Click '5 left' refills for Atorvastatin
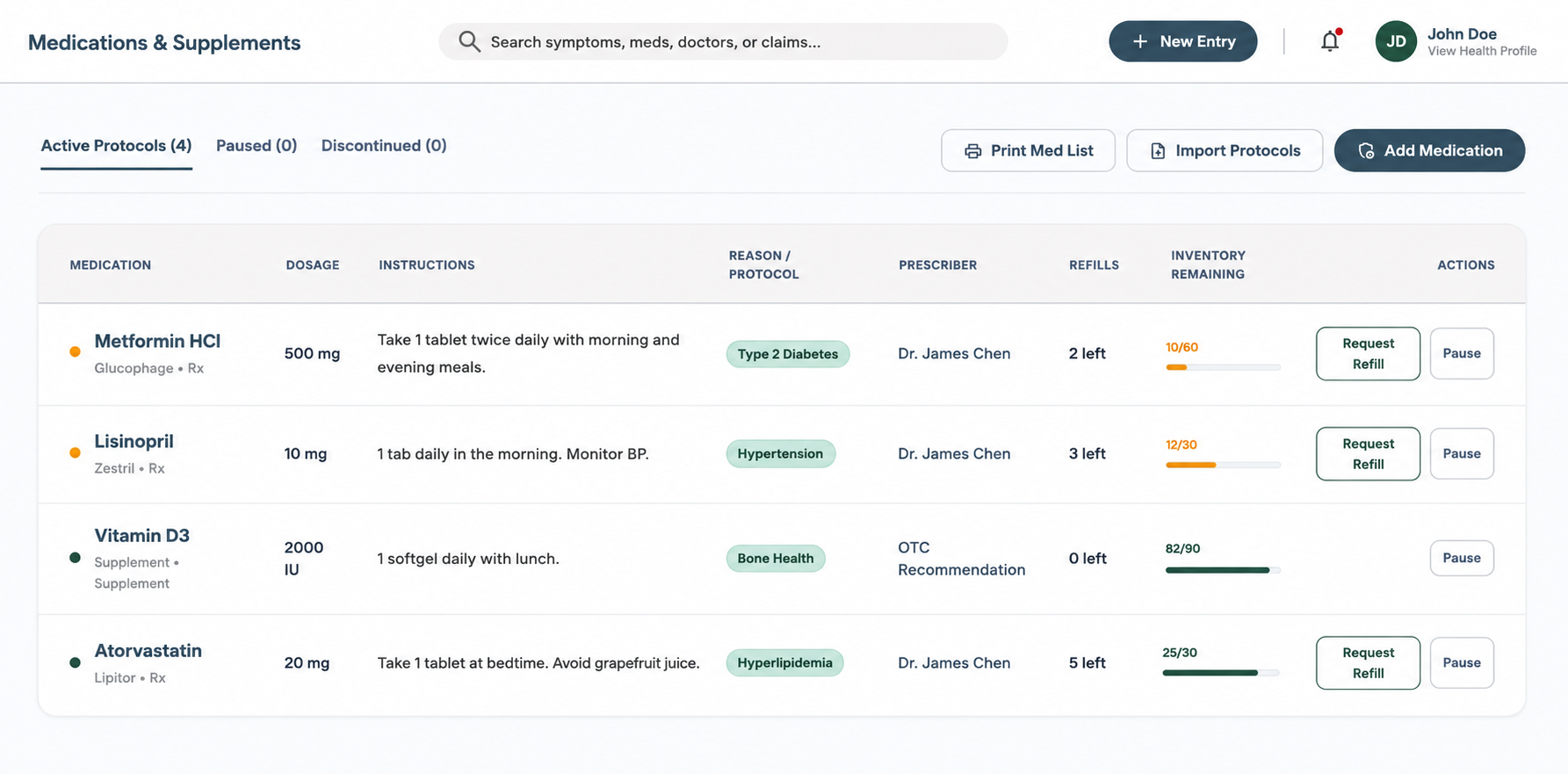Viewport: 1568px width, 774px height. tap(1087, 662)
